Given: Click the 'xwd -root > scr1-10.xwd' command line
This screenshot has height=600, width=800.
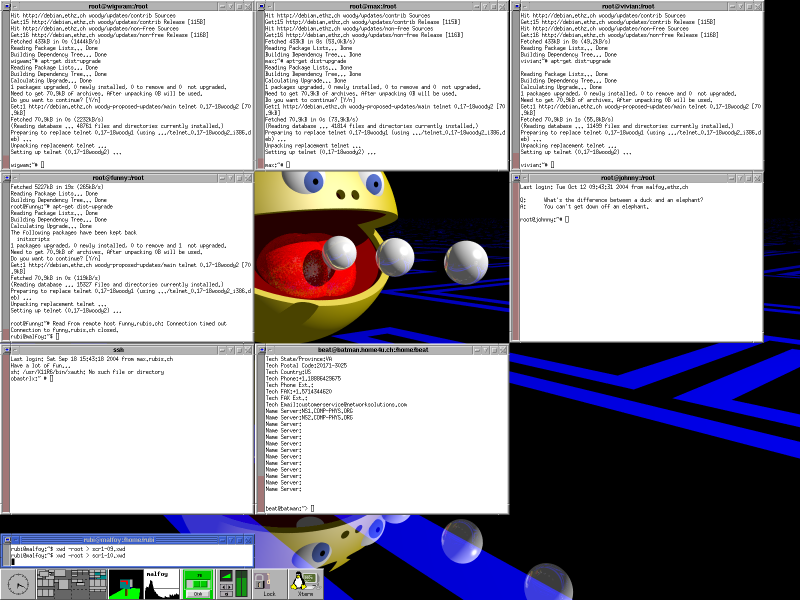Looking at the screenshot, I should point(68,556).
